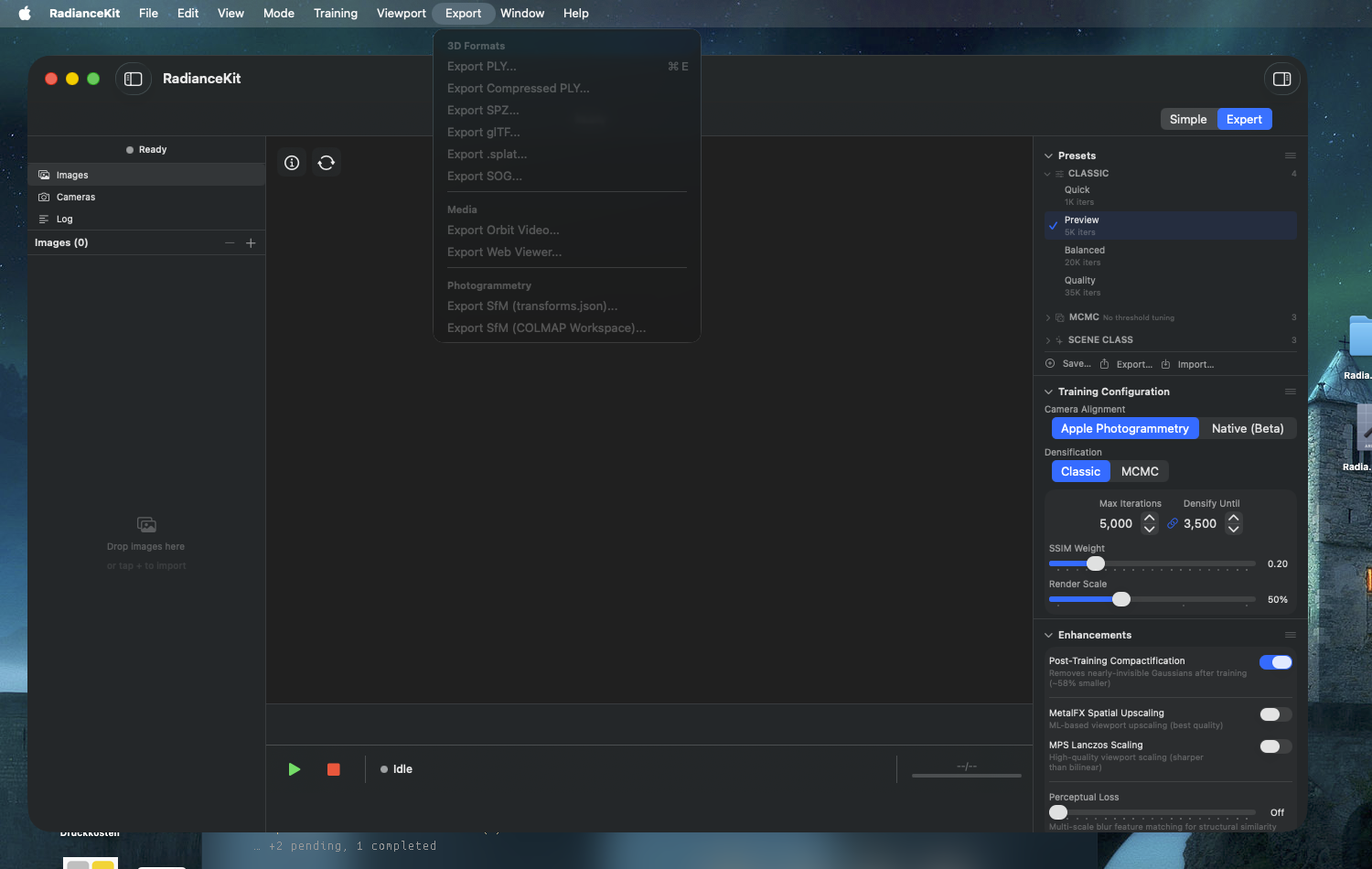
Task: Click the Render Scale slider handle
Action: [1121, 599]
